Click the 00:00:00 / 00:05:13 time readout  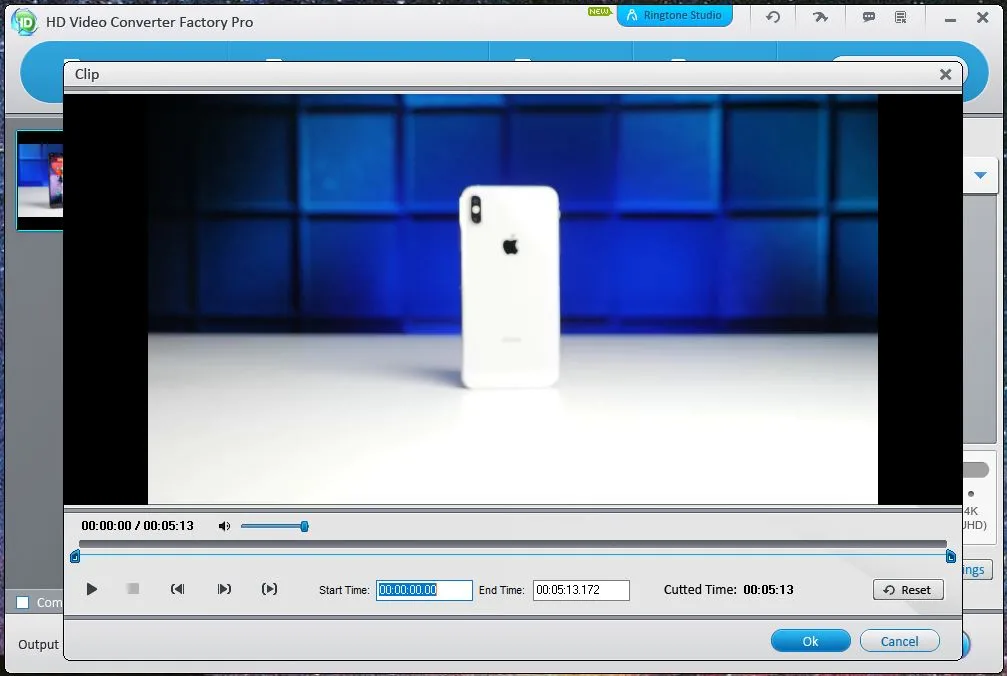(137, 526)
